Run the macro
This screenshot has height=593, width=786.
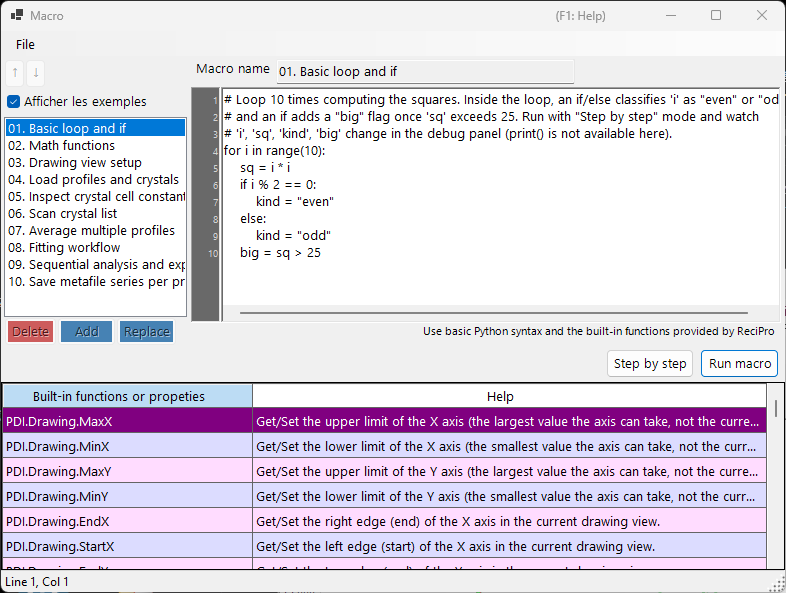739,363
